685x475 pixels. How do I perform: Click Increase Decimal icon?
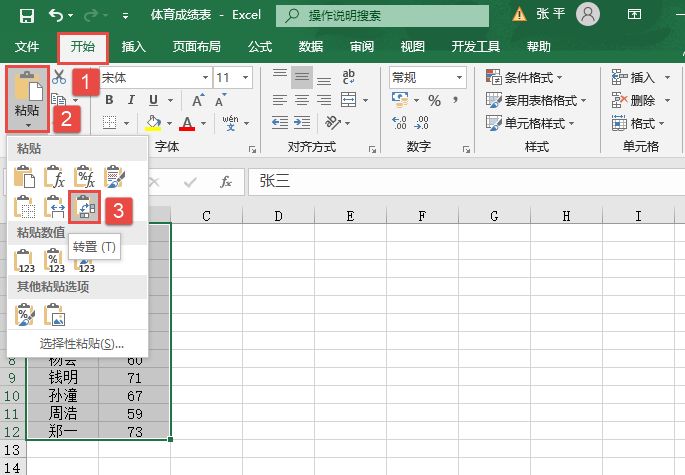click(399, 123)
